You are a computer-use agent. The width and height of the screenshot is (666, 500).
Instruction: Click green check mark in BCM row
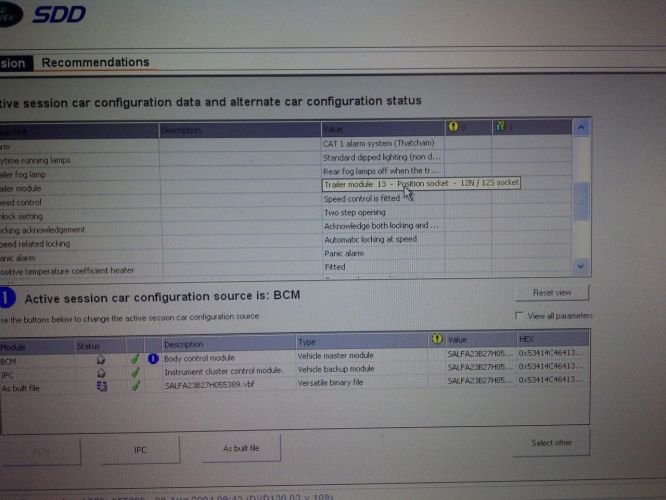click(x=135, y=359)
